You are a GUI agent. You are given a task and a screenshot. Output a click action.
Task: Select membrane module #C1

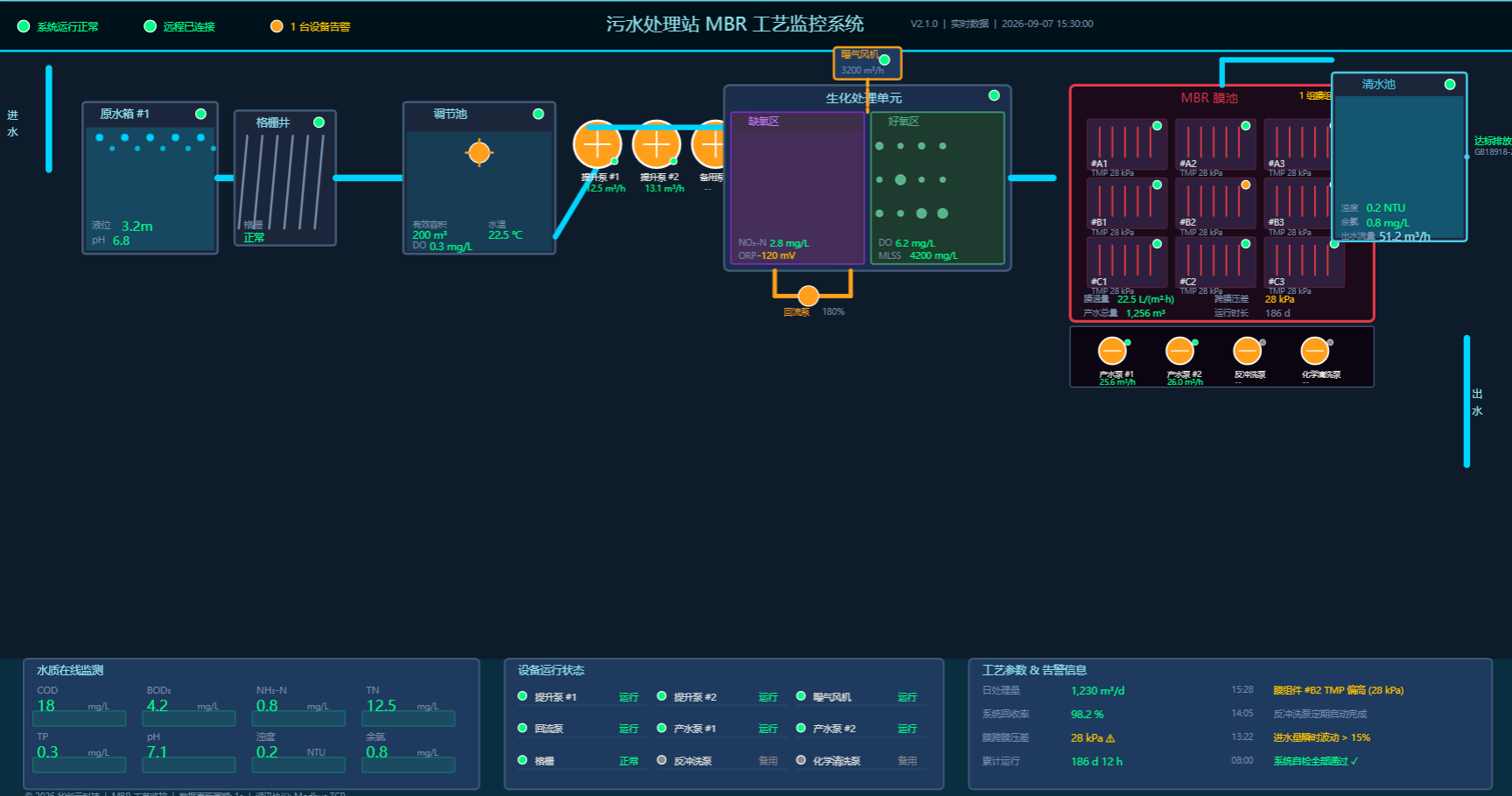click(1127, 262)
